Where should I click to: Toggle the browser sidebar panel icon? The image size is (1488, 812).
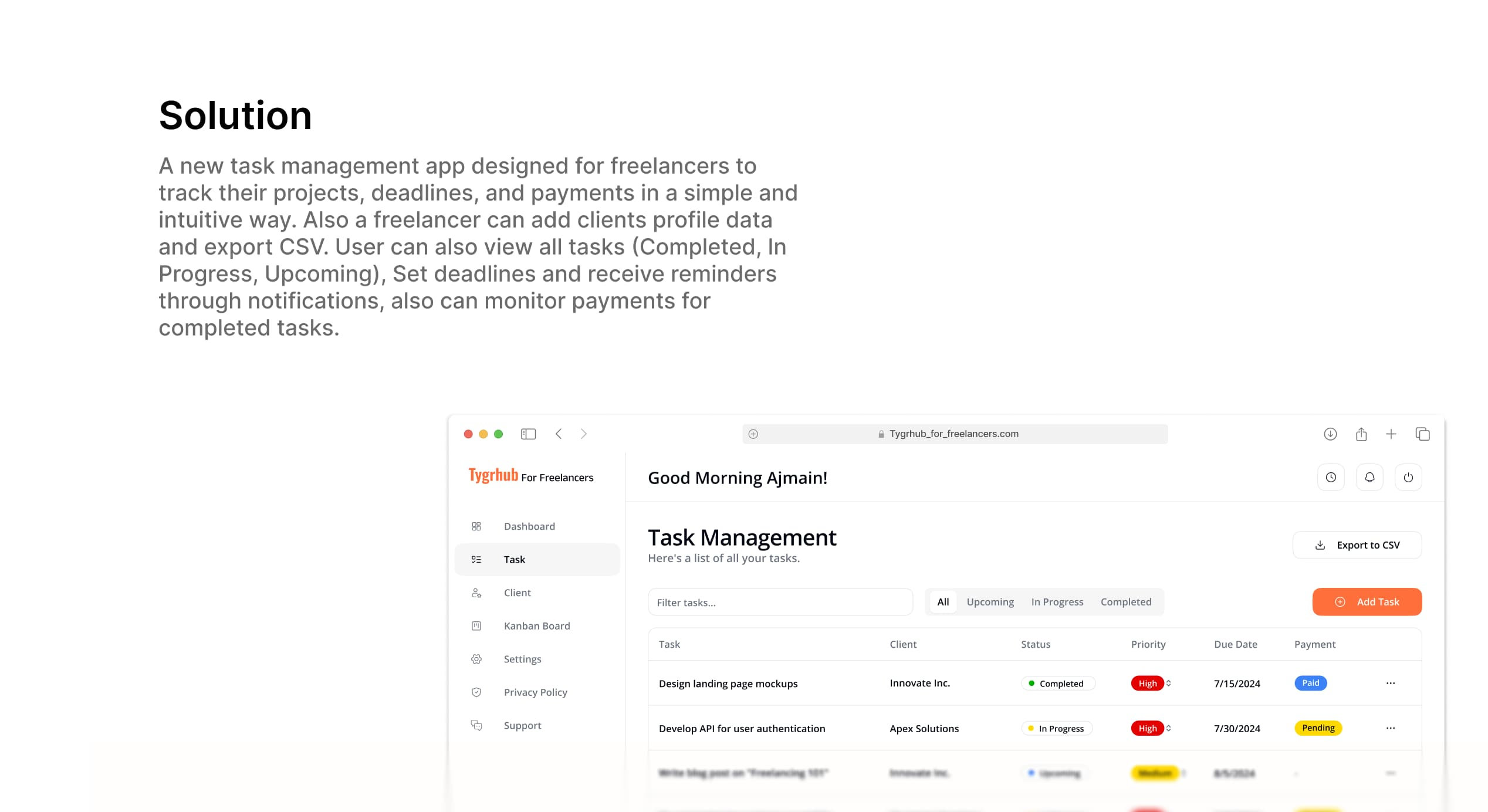pos(528,434)
